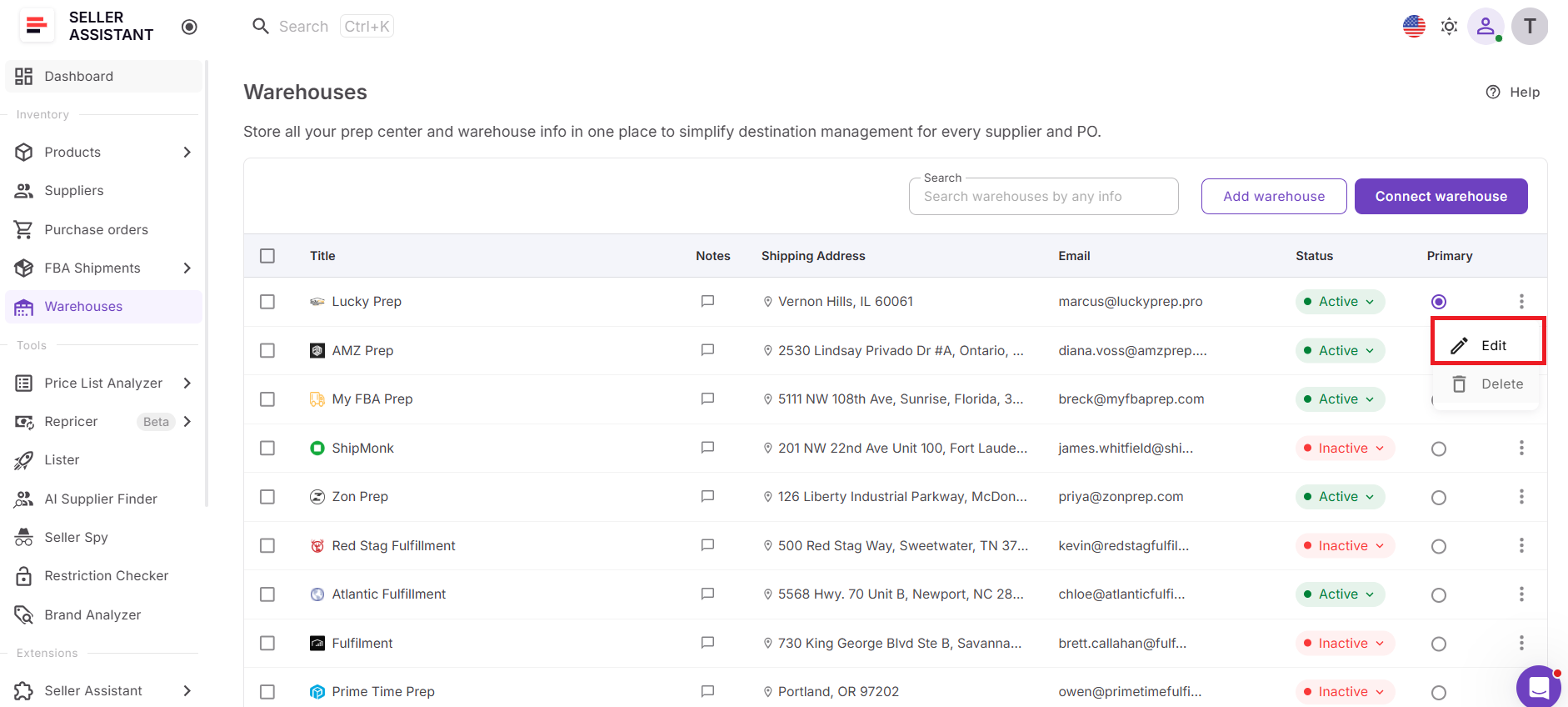Screen dimensions: 1568x707
Task: Click the Shipping Address column header
Action: tap(813, 256)
